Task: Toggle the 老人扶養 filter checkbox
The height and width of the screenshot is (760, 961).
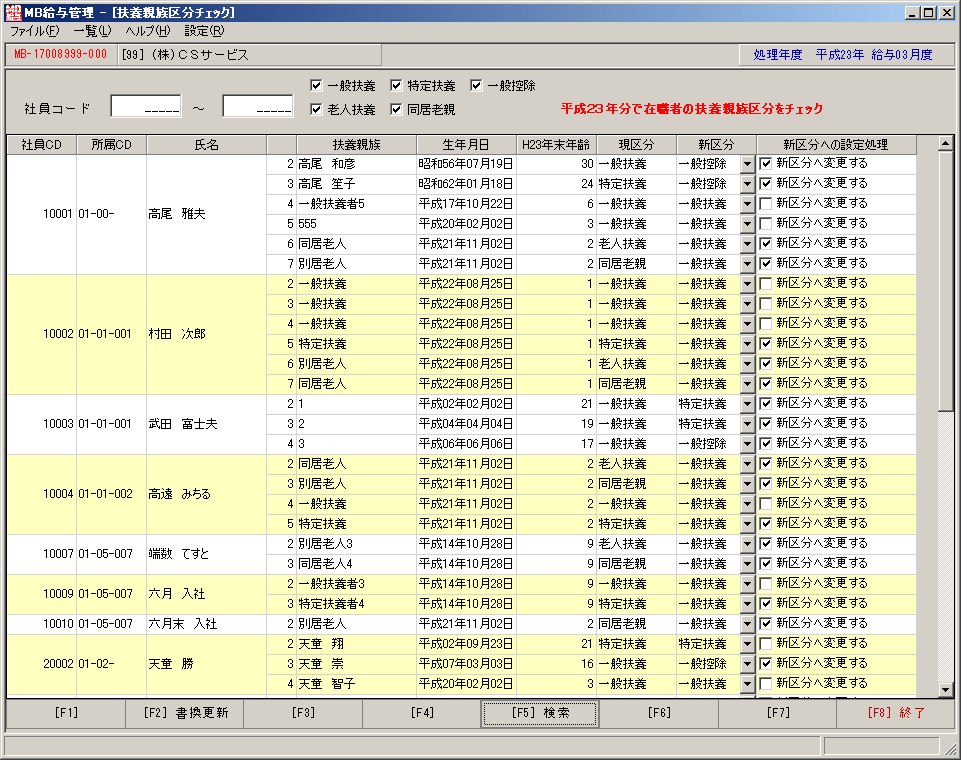Action: click(316, 110)
